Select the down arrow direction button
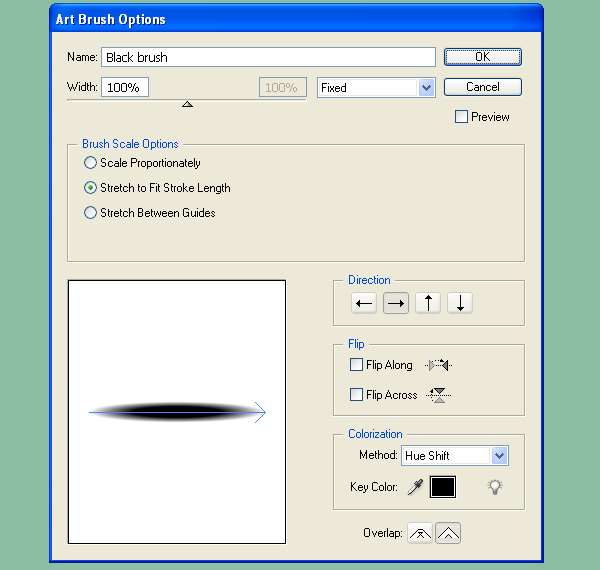This screenshot has width=600, height=570. [460, 303]
